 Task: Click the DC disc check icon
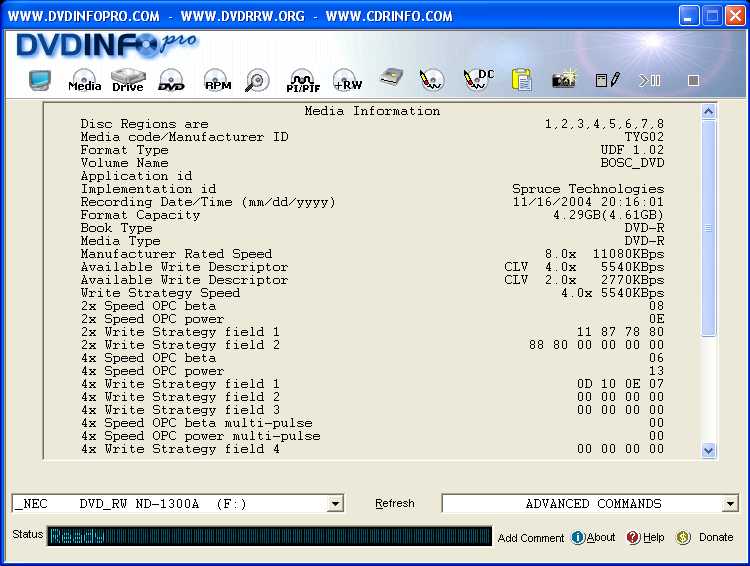tap(478, 79)
